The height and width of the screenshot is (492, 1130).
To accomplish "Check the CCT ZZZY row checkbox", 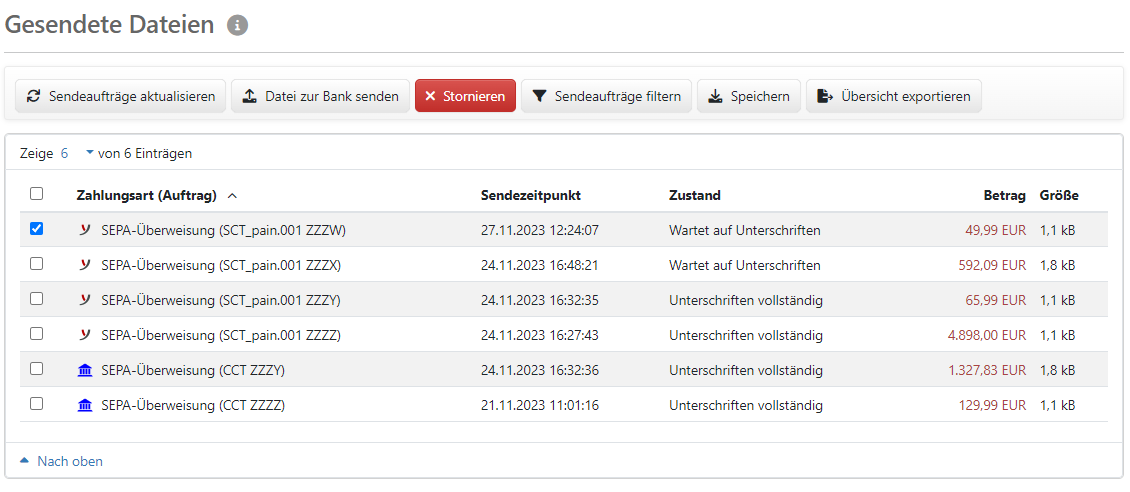I will (x=36, y=368).
